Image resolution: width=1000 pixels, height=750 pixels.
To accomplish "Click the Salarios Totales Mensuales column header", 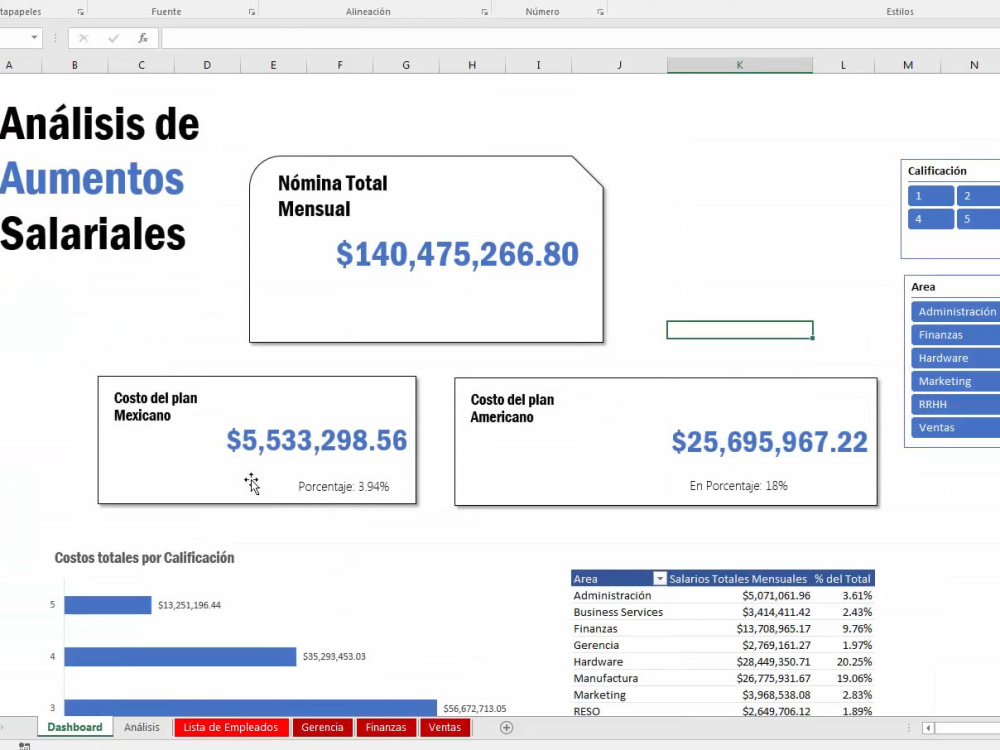I will click(x=738, y=578).
